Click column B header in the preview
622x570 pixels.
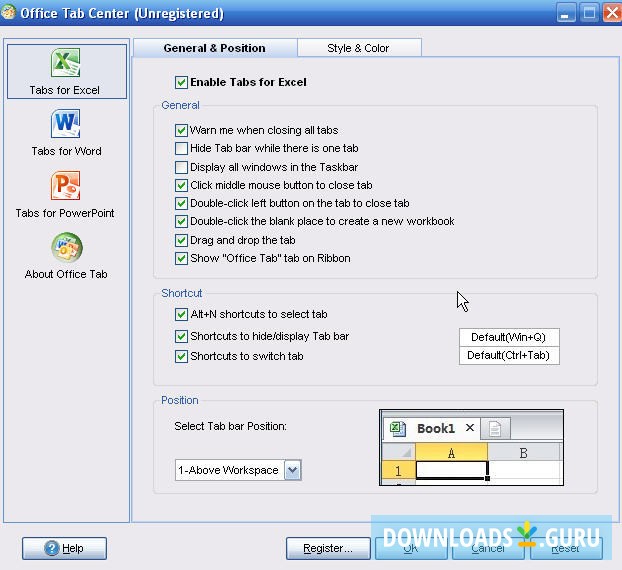(x=524, y=453)
